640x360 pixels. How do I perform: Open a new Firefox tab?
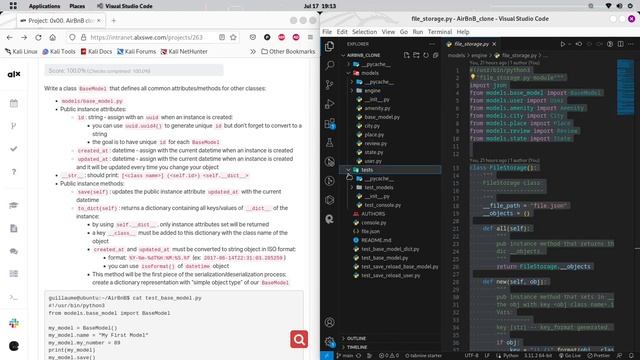113,20
